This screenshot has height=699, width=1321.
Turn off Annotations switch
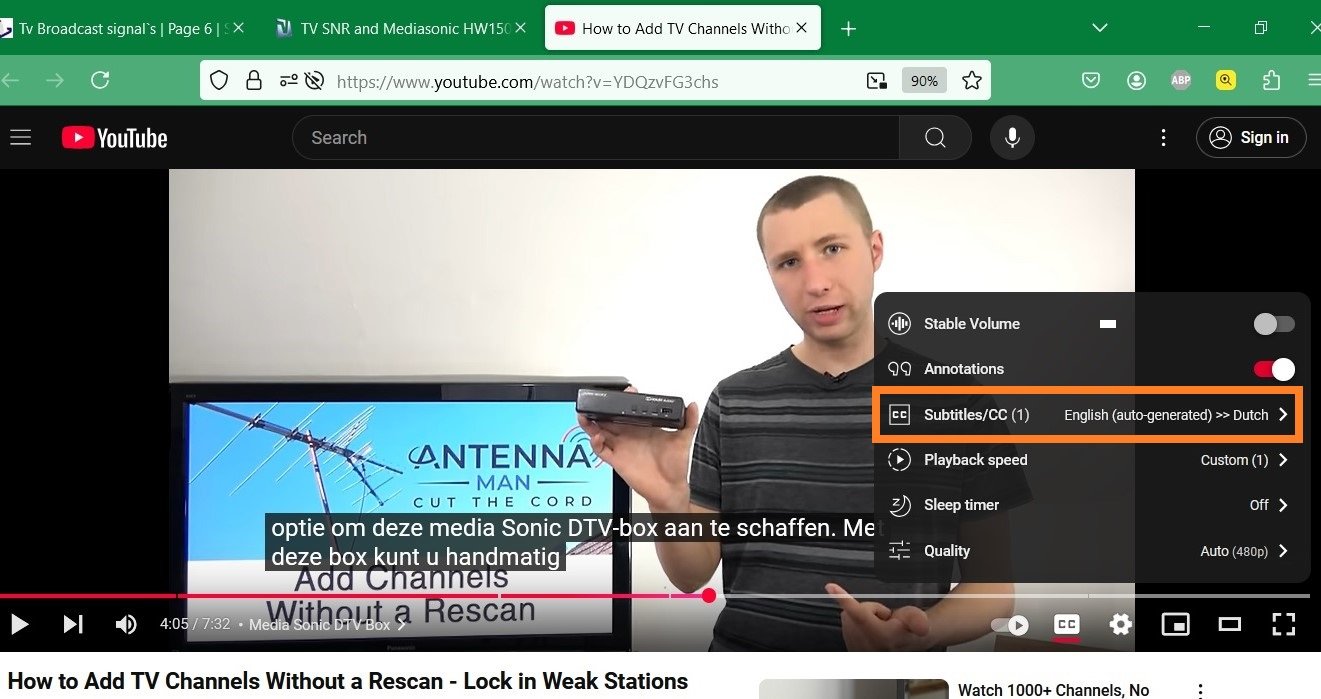(1274, 369)
